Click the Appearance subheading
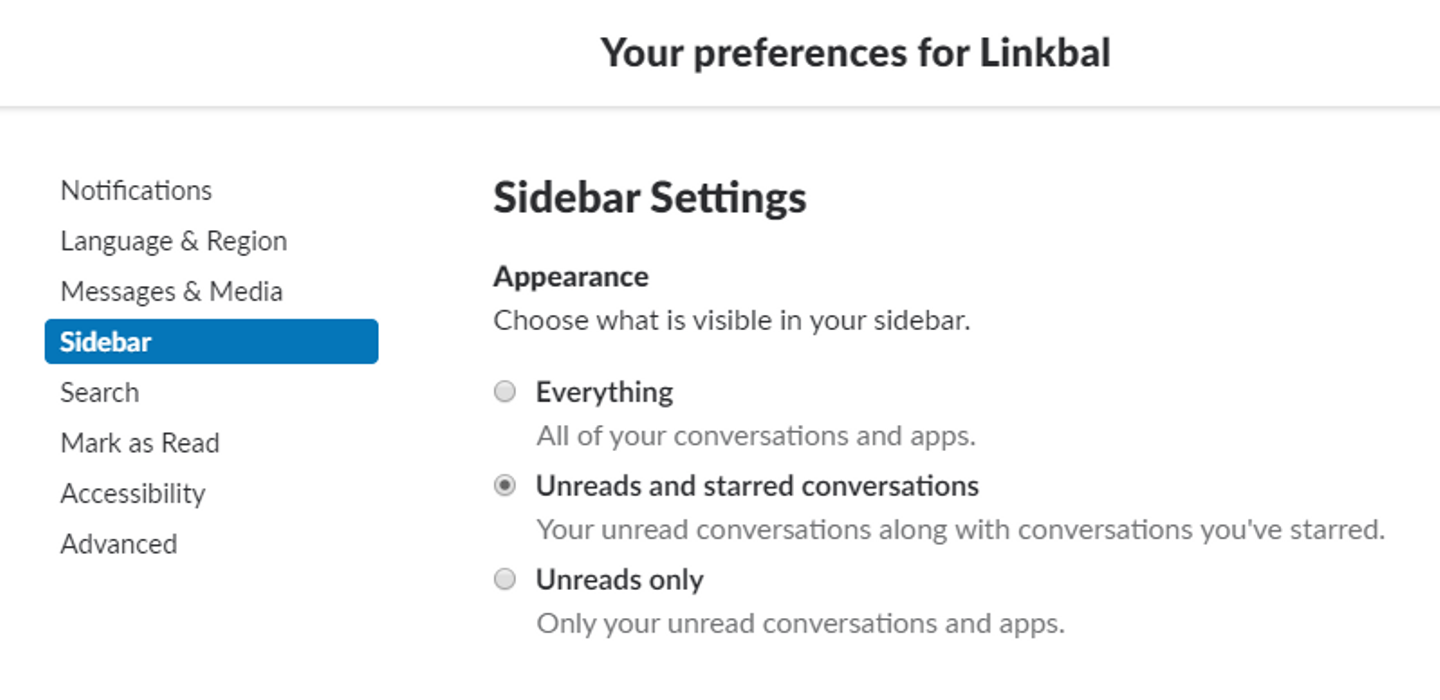 (570, 276)
